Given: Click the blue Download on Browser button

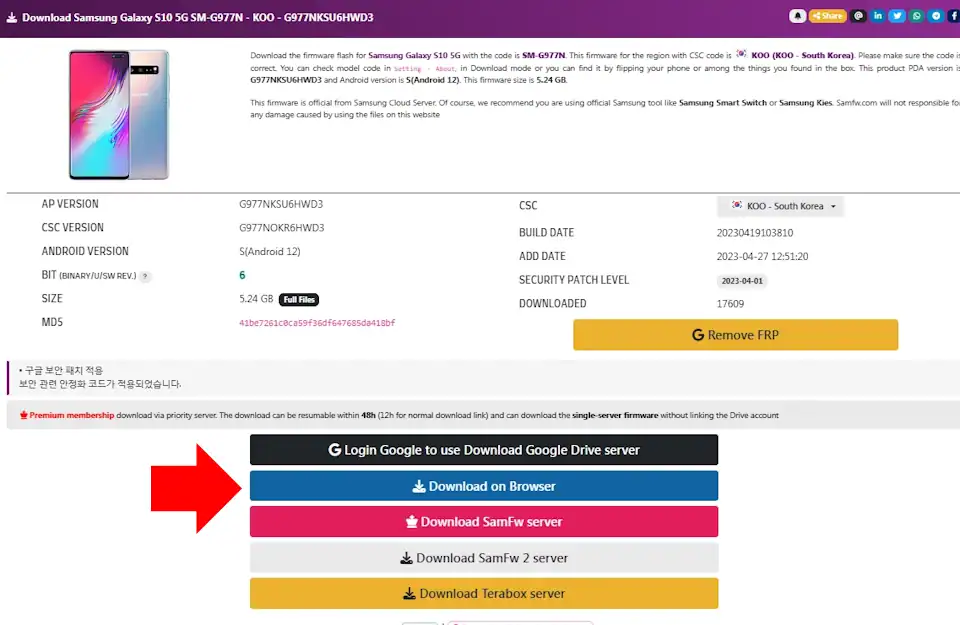Looking at the screenshot, I should tap(484, 486).
